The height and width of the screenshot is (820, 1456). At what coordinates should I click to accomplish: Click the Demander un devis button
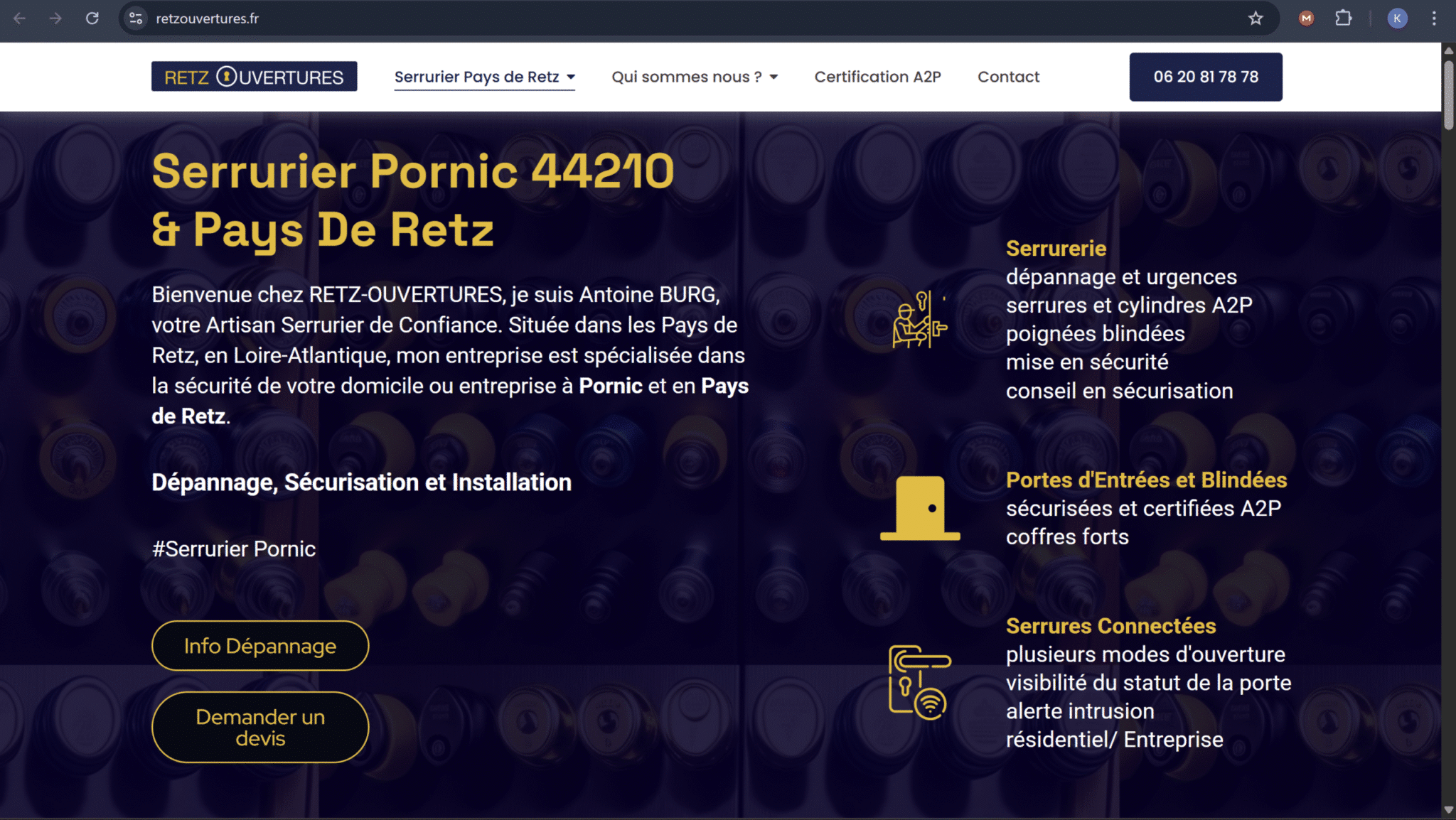click(260, 728)
